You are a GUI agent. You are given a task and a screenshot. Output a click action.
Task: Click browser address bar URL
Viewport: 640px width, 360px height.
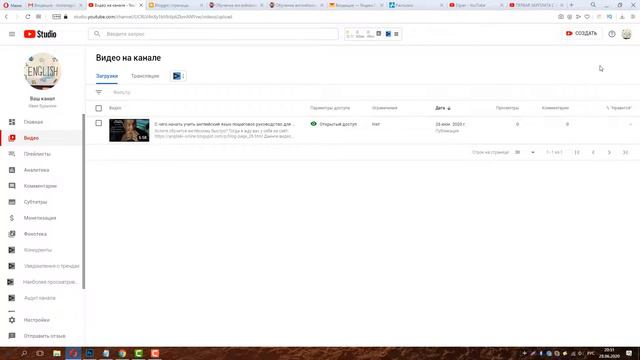[153, 17]
